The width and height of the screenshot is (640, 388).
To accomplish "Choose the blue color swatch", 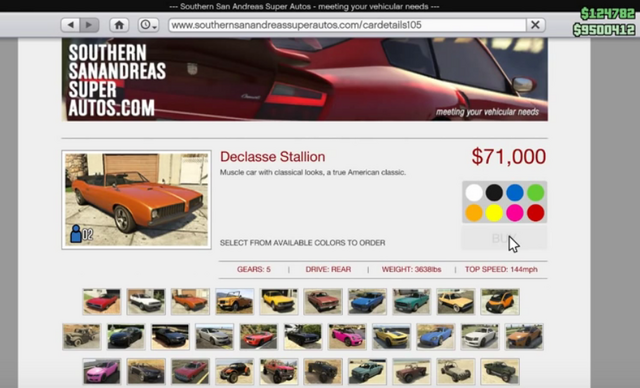I will click(x=515, y=193).
